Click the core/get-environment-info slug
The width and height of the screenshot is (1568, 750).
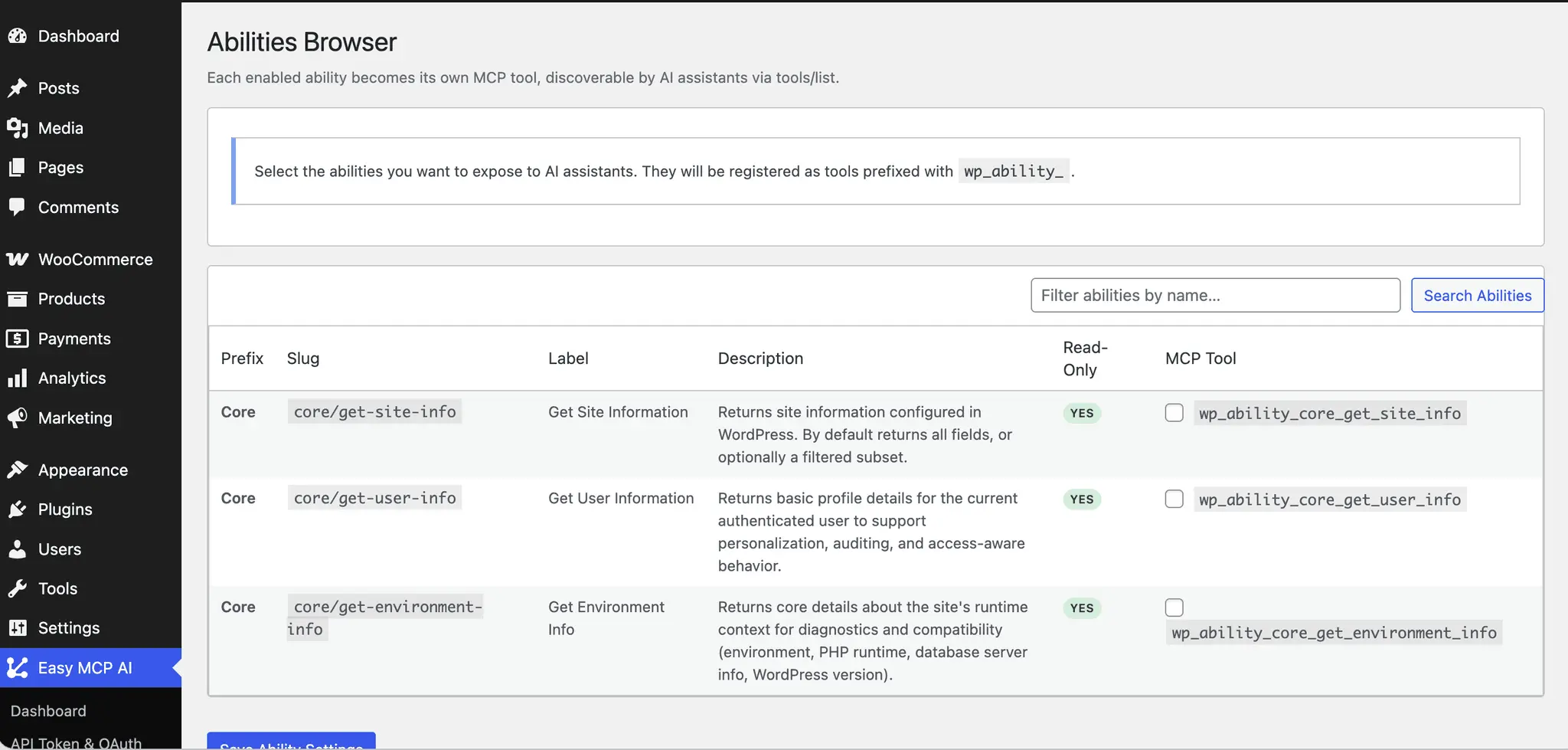(385, 617)
